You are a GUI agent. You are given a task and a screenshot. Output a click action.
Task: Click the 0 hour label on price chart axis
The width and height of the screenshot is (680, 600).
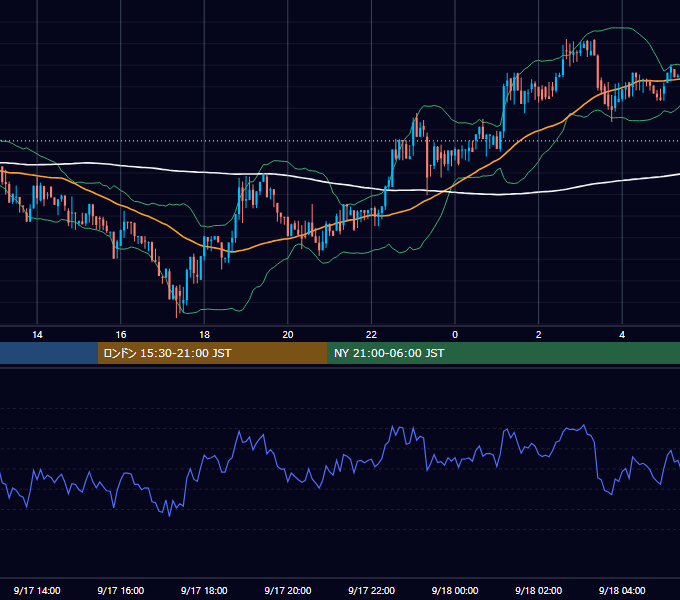(x=455, y=335)
